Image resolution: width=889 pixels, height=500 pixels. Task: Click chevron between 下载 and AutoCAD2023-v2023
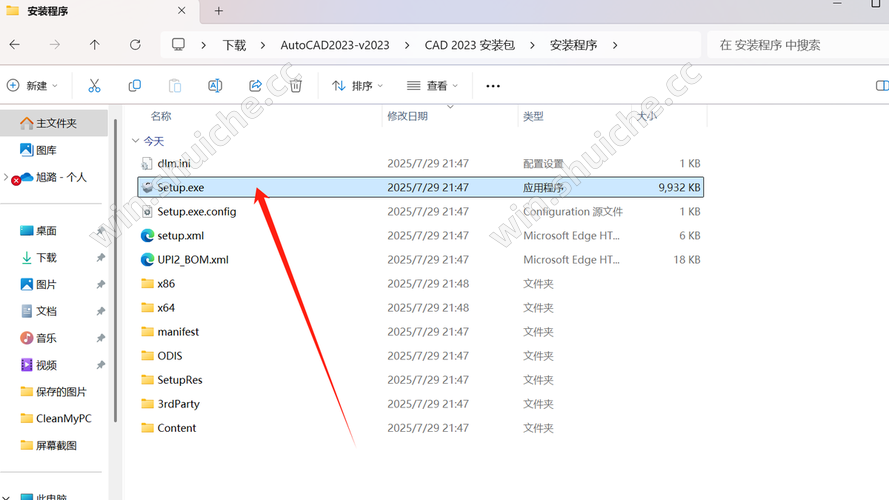(x=263, y=45)
